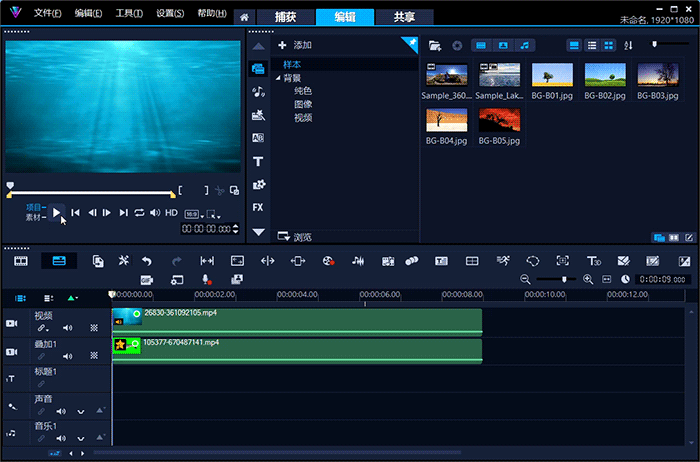700x462 pixels.
Task: Click the import media files folder icon
Action: pyautogui.click(x=434, y=45)
